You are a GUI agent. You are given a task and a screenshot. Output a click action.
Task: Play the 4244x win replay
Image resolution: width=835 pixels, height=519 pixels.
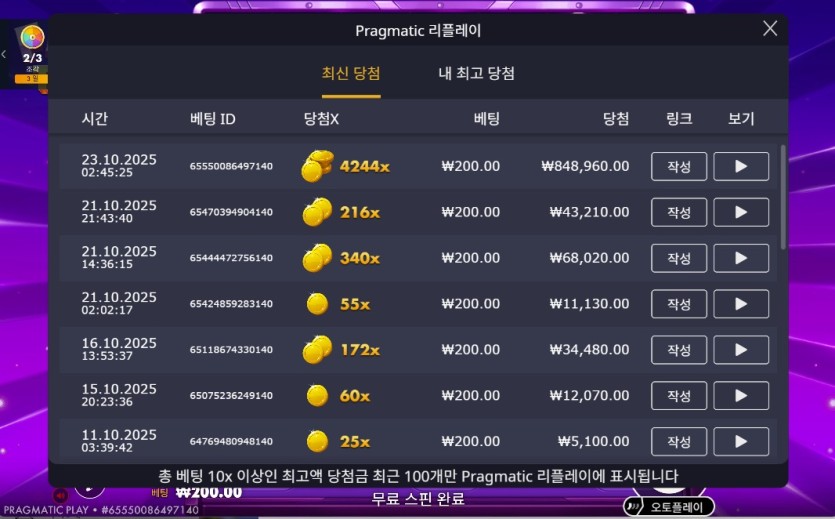(x=741, y=166)
